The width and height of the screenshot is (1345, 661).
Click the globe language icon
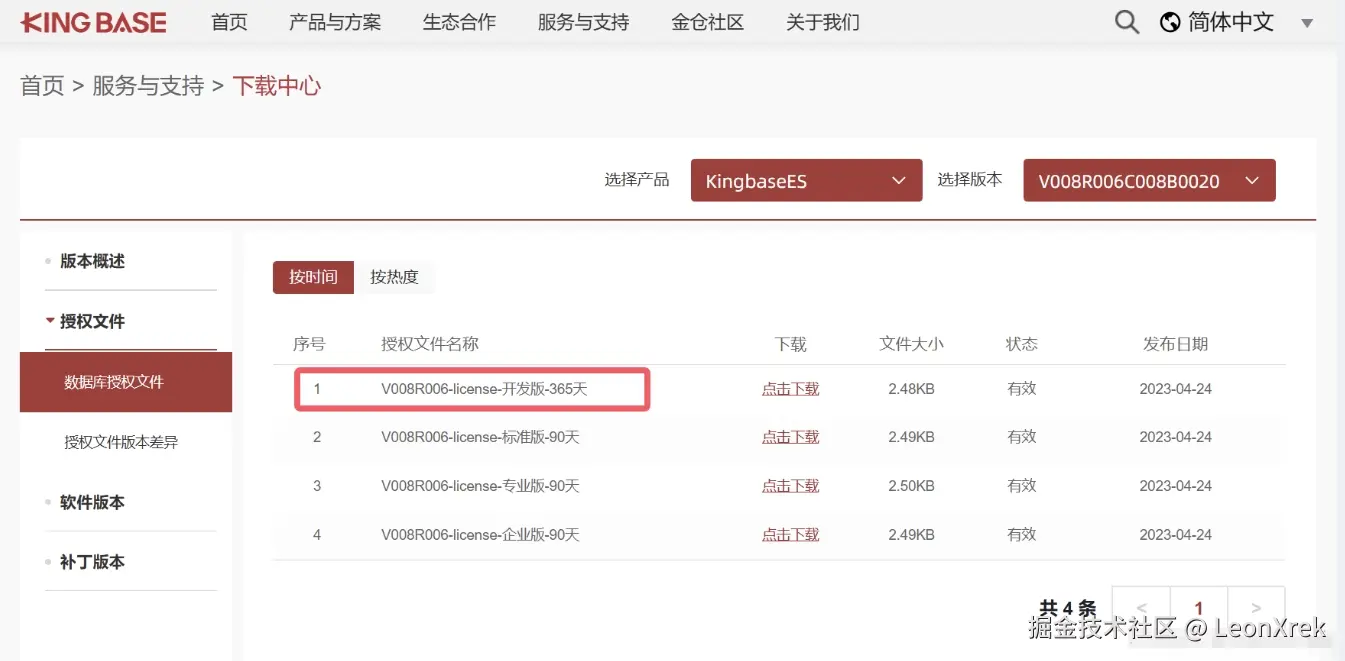tap(1168, 21)
